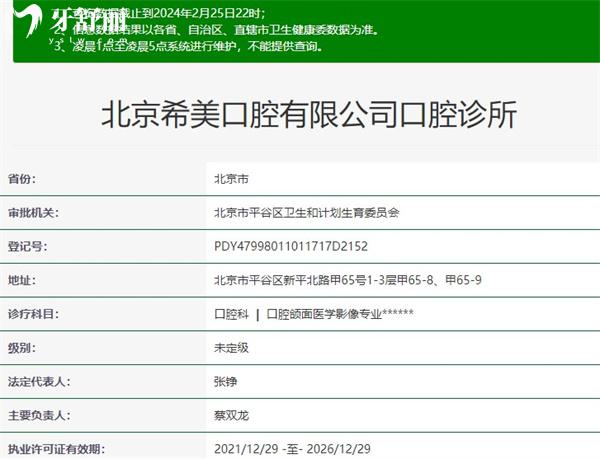This screenshot has height=459, width=600.
Task: Click the province value 北京市
Action: point(231,179)
